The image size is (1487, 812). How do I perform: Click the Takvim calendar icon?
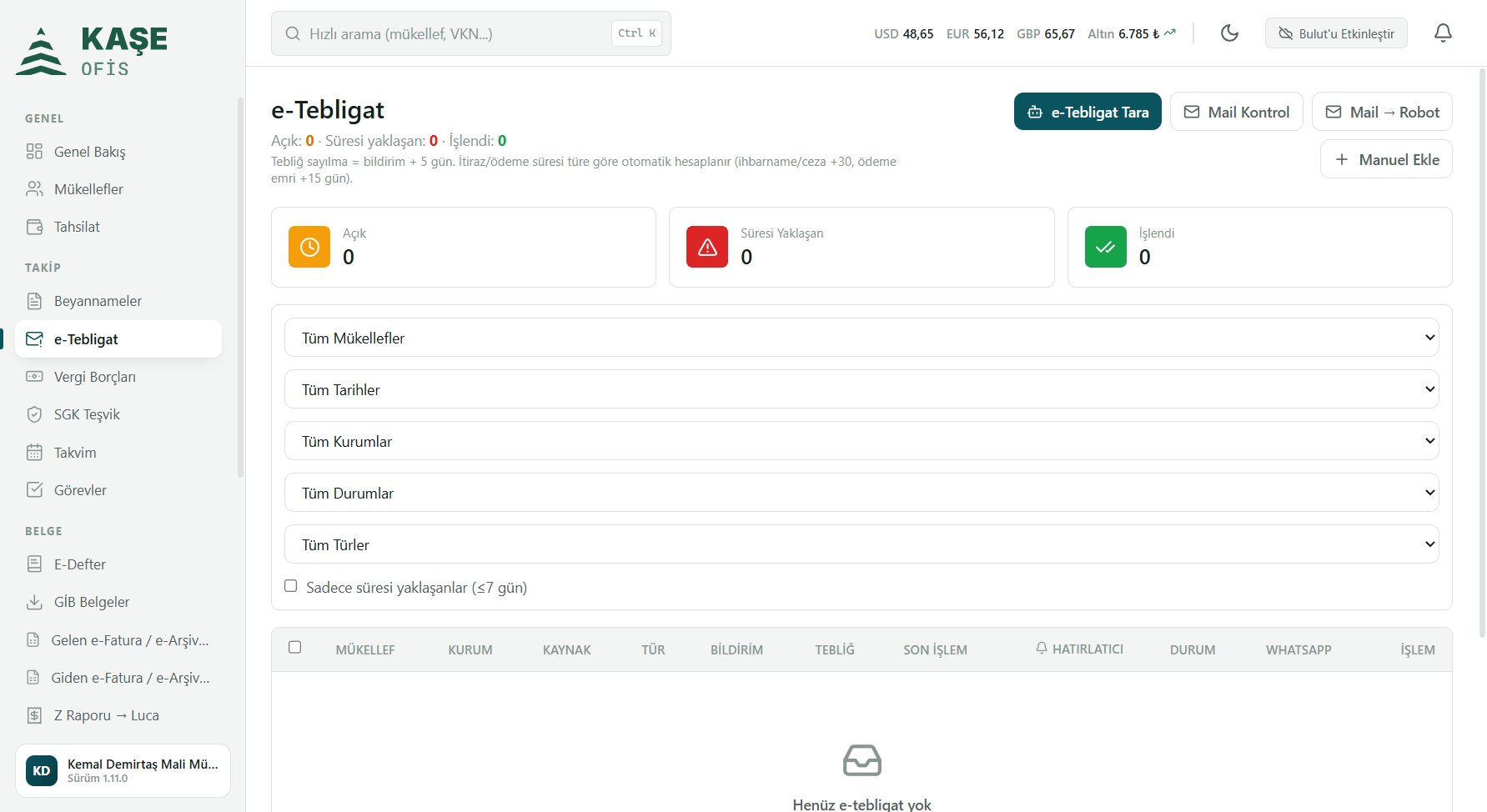34,453
